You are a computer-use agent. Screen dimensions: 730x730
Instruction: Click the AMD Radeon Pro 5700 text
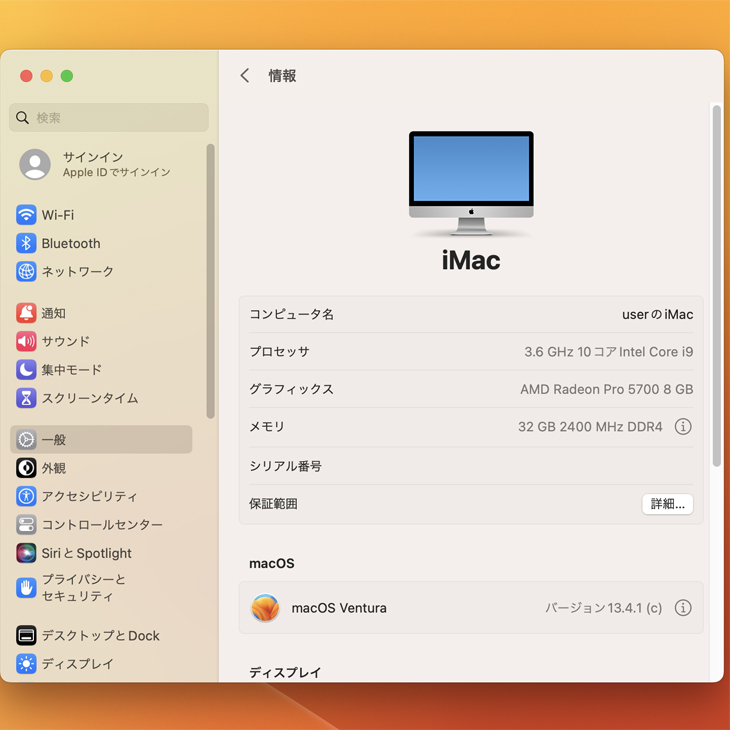click(x=607, y=389)
